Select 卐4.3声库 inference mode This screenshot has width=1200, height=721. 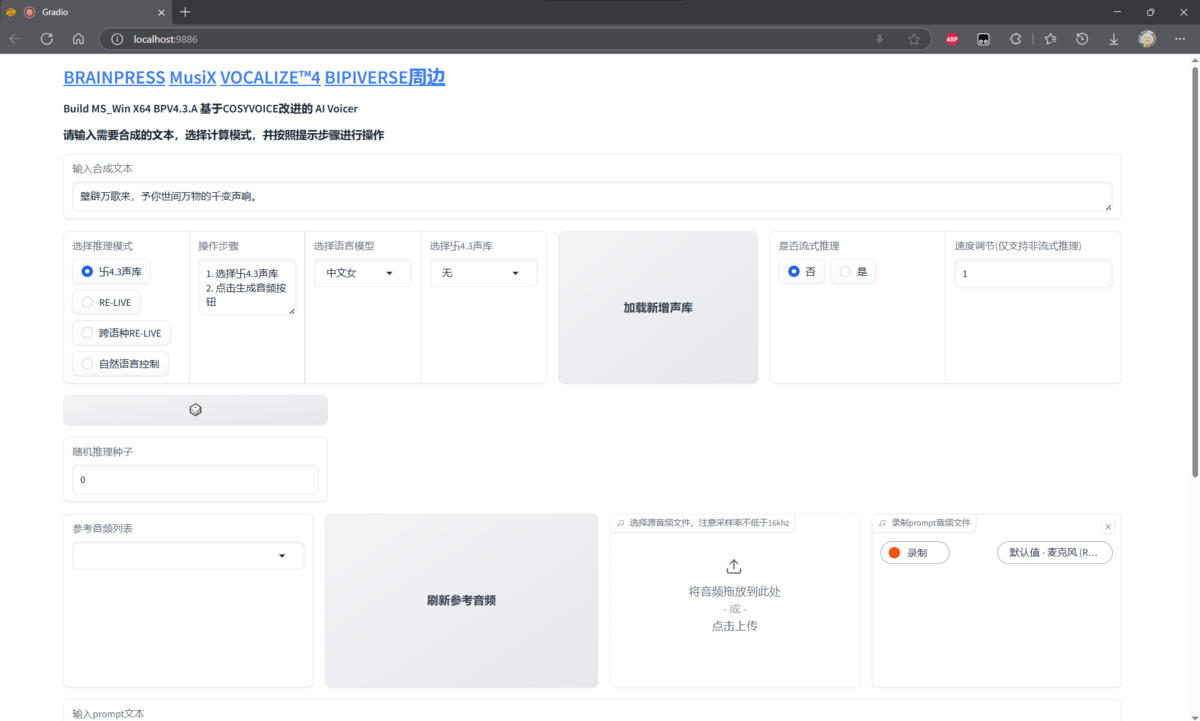[111, 272]
